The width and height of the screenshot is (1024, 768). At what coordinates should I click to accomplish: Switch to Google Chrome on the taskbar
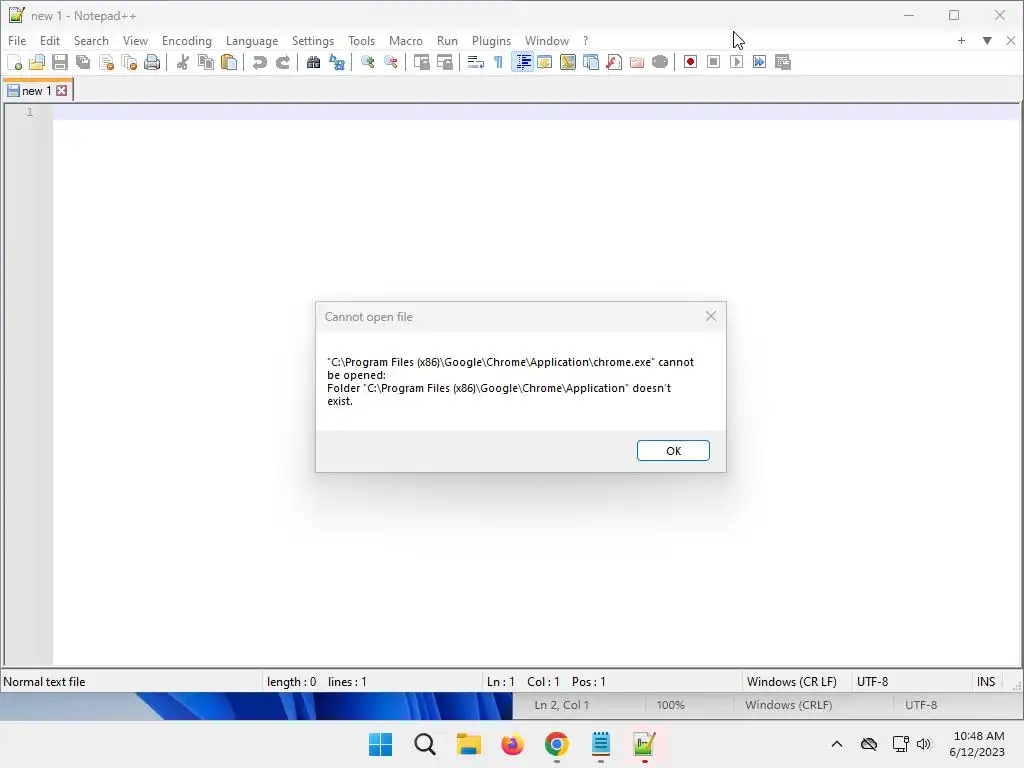point(556,744)
